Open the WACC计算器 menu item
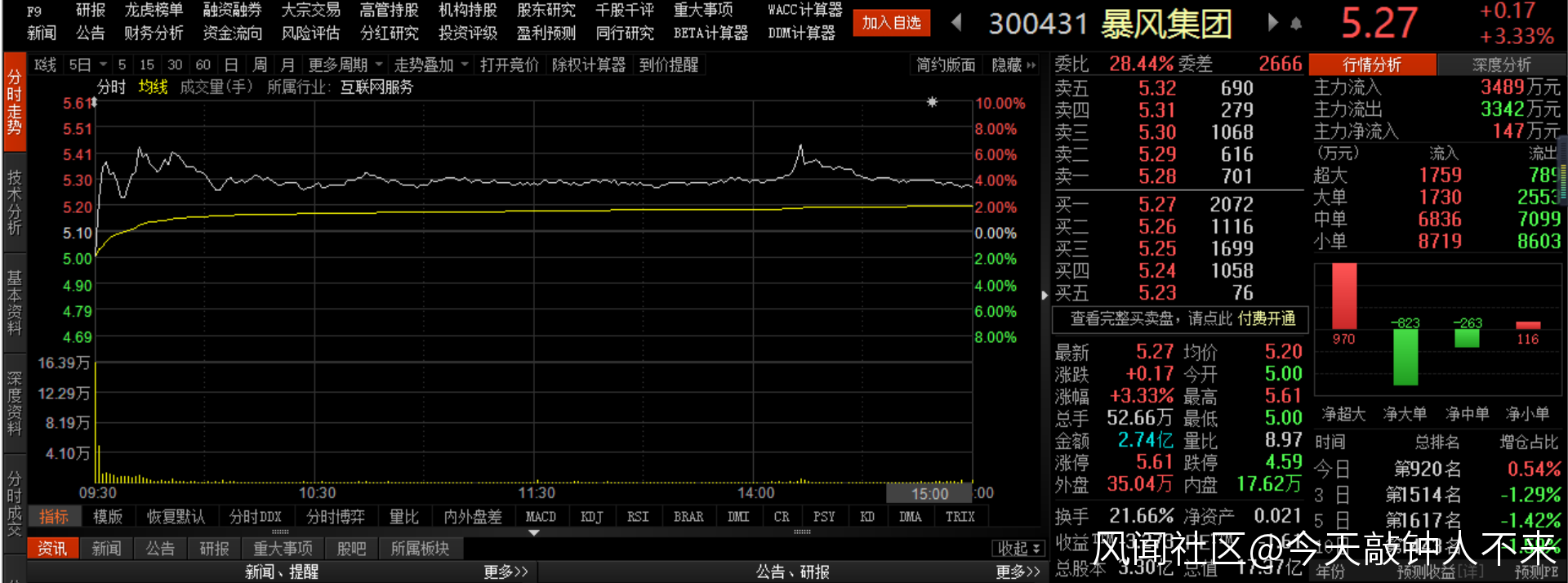The image size is (1568, 583). 804,10
